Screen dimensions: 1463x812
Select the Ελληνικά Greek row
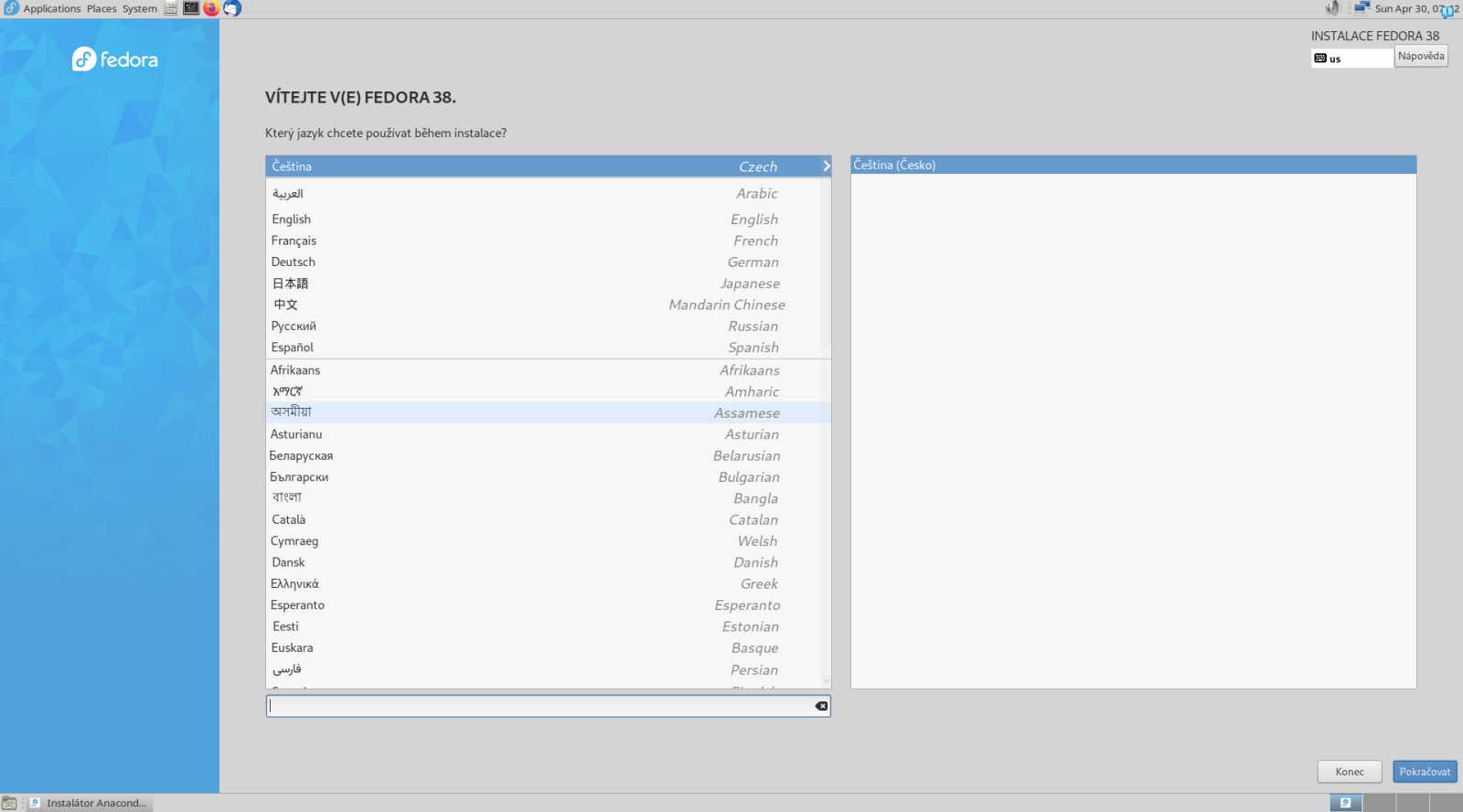tap(548, 583)
